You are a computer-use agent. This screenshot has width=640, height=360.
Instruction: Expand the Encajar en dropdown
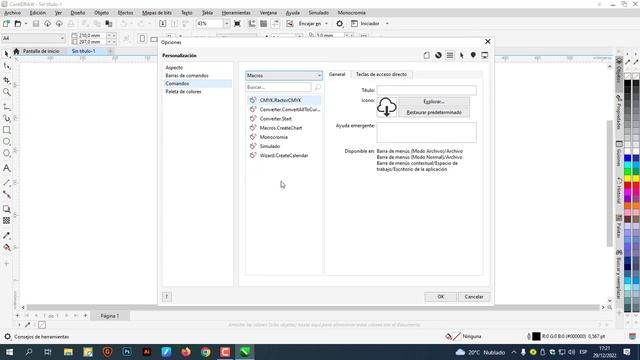327,24
